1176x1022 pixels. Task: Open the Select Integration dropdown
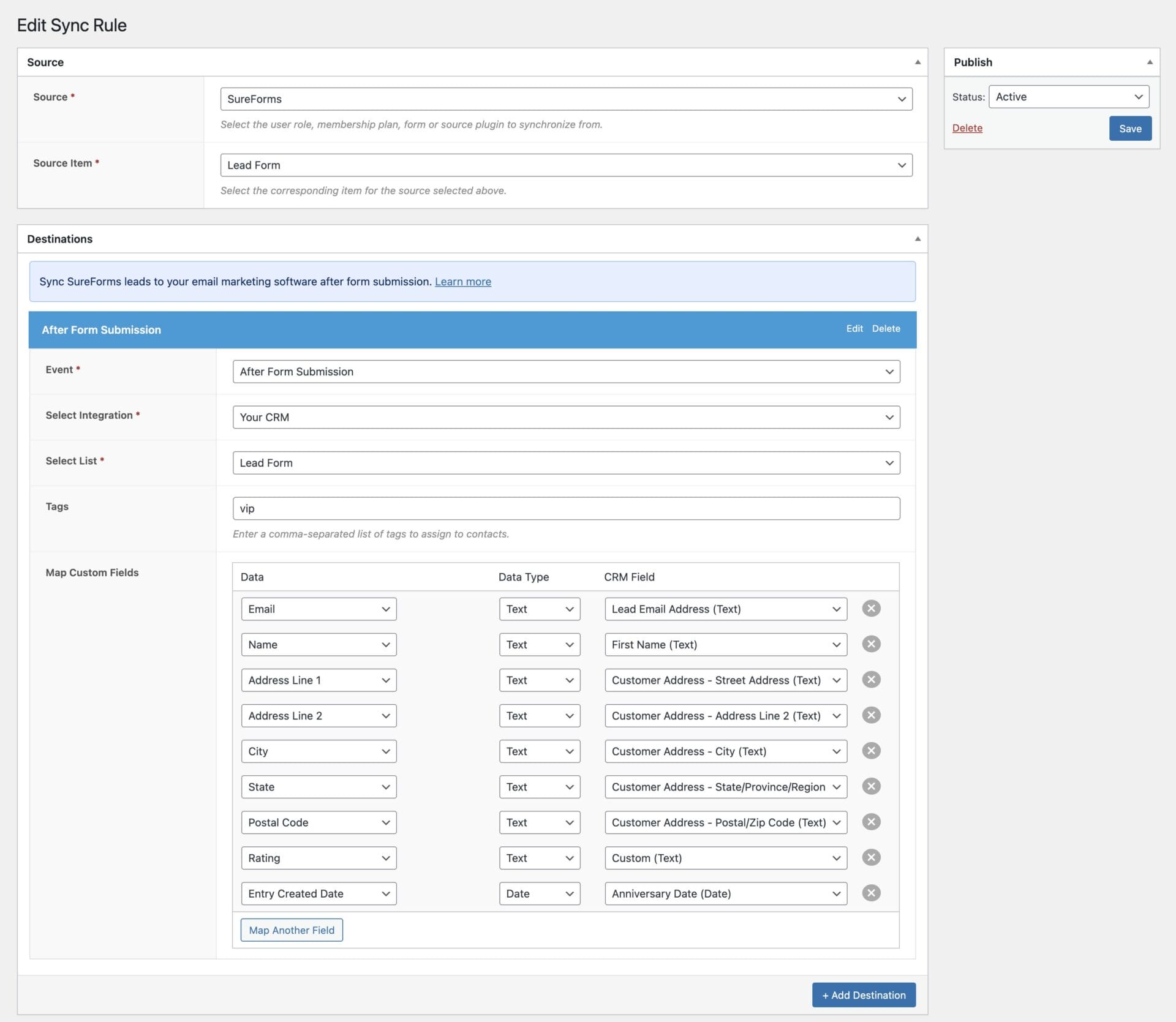tap(565, 417)
